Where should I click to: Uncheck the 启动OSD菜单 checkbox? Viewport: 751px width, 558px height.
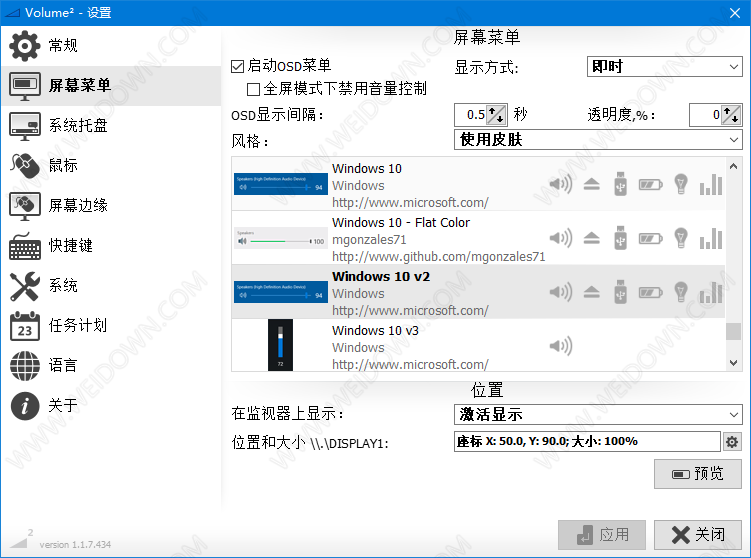238,66
